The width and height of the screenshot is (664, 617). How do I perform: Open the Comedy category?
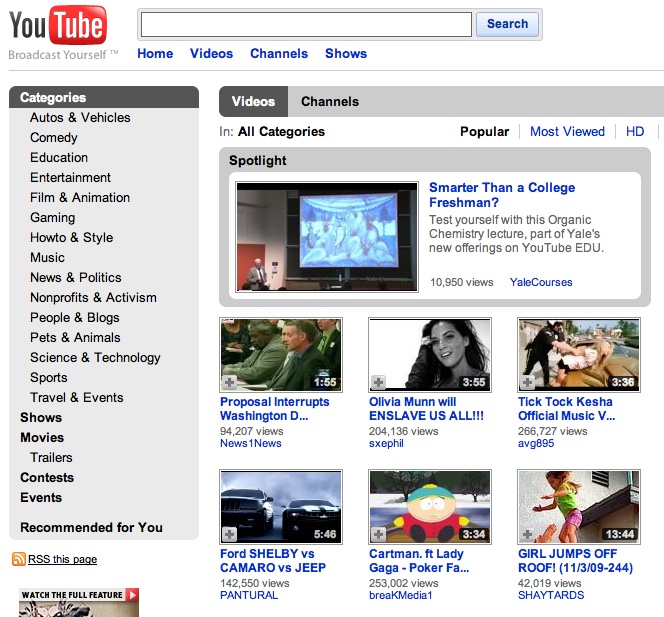54,138
